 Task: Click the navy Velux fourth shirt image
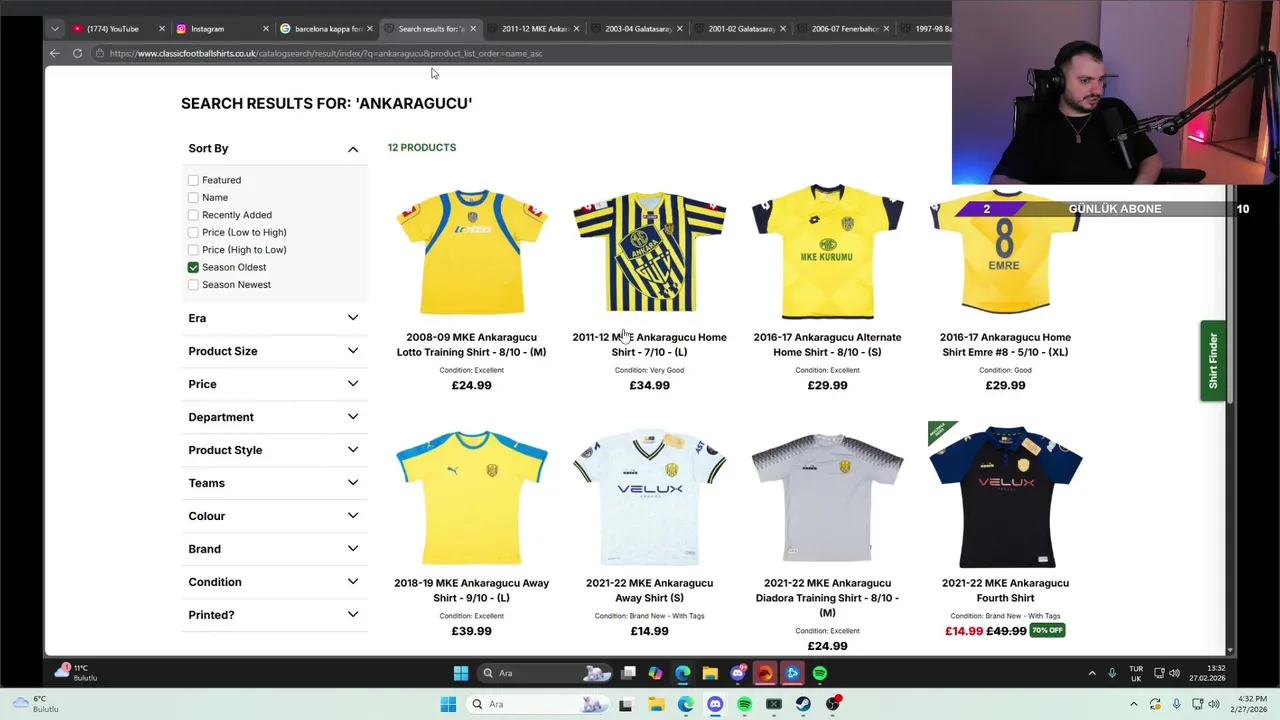pyautogui.click(x=1005, y=497)
